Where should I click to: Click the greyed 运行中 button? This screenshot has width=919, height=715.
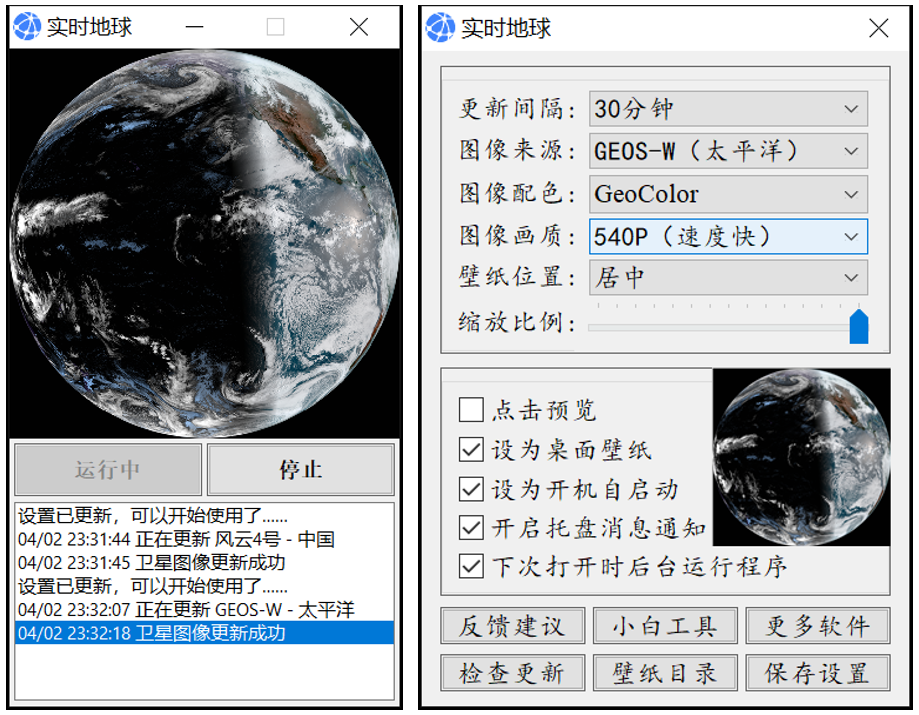[108, 469]
